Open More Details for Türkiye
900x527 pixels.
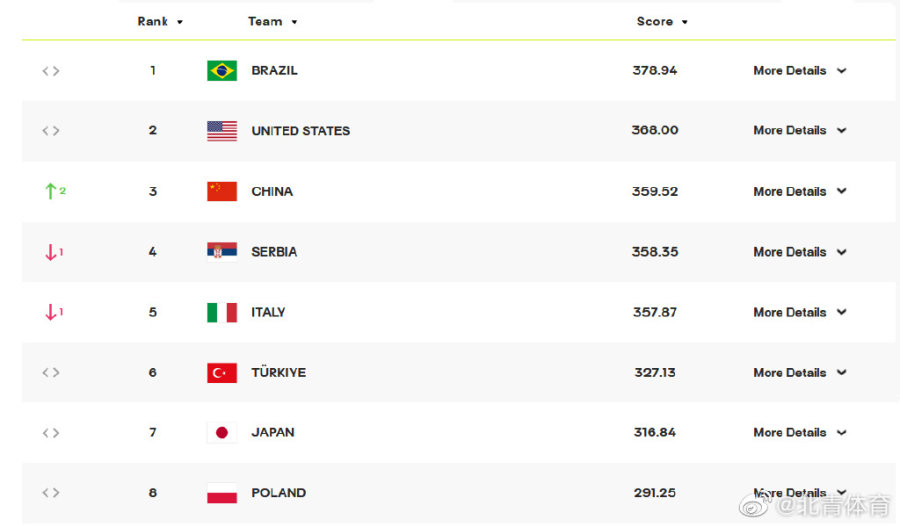[799, 372]
